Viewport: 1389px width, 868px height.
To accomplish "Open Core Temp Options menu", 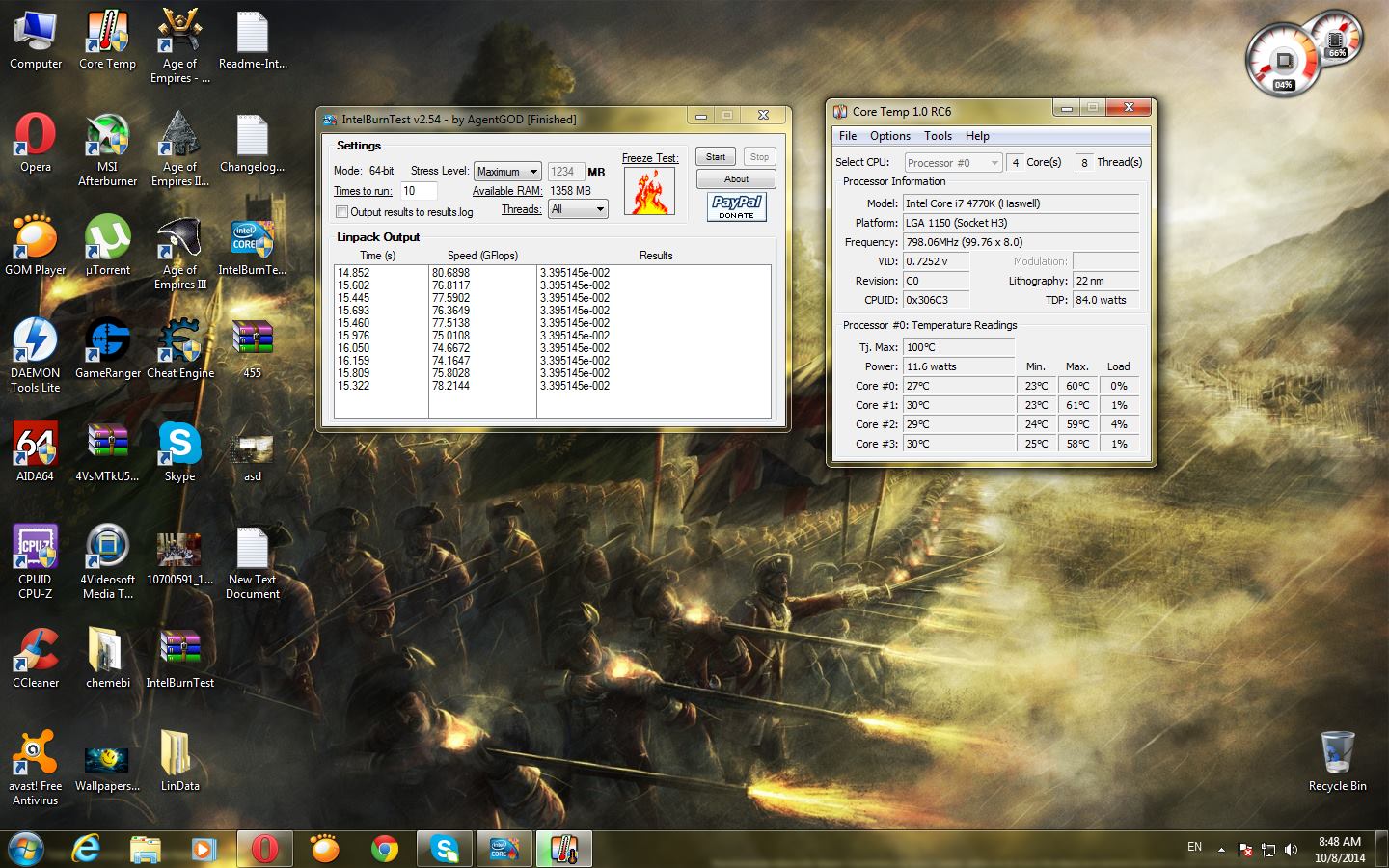I will (889, 136).
